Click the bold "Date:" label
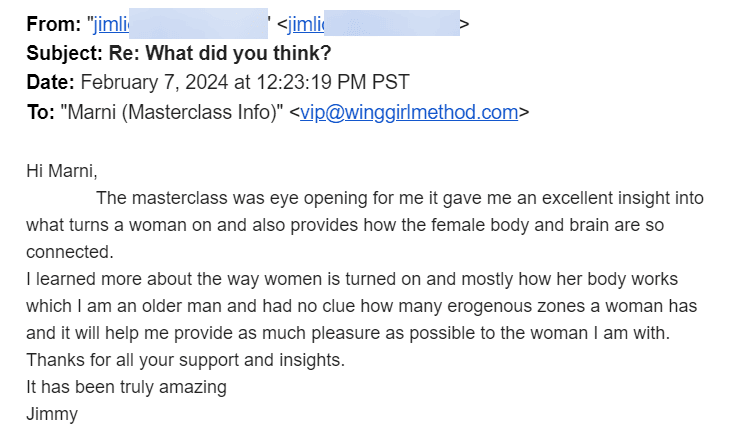The width and height of the screenshot is (736, 443). pyautogui.click(x=50, y=82)
